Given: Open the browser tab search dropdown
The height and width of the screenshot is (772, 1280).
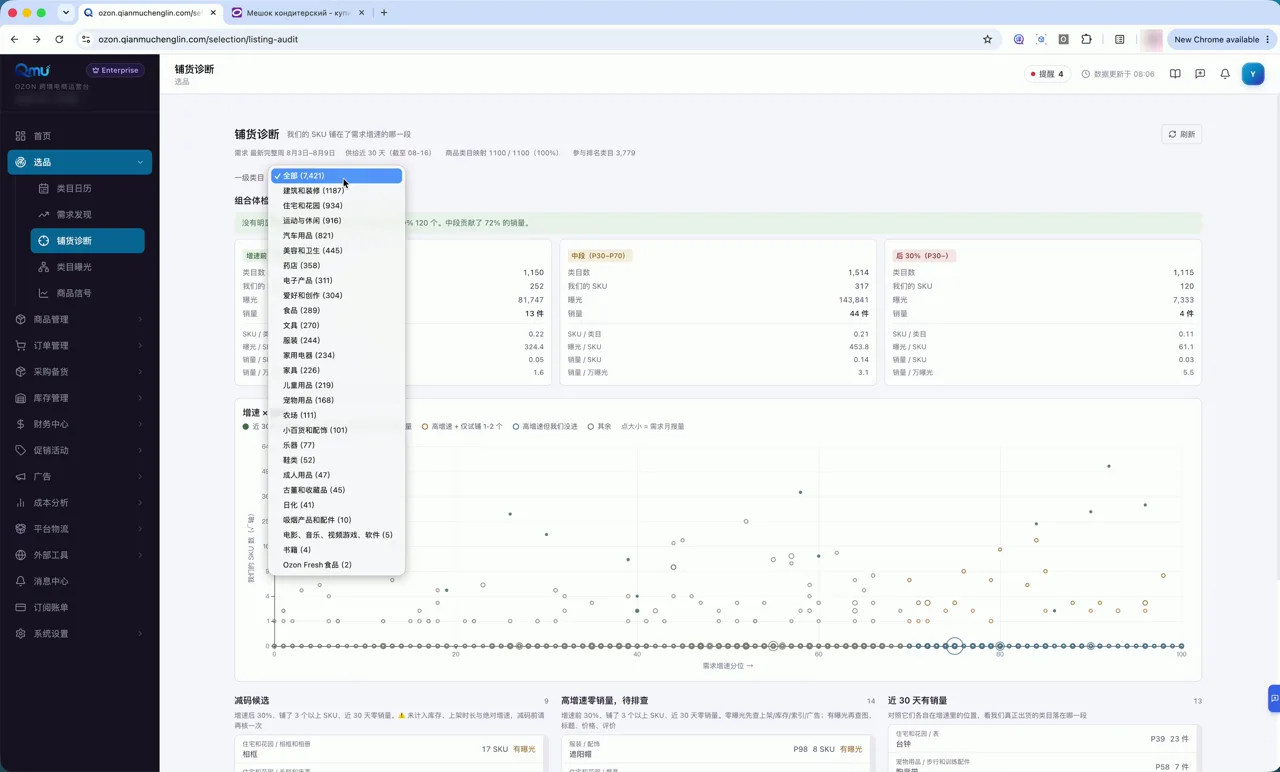Looking at the screenshot, I should (x=65, y=13).
